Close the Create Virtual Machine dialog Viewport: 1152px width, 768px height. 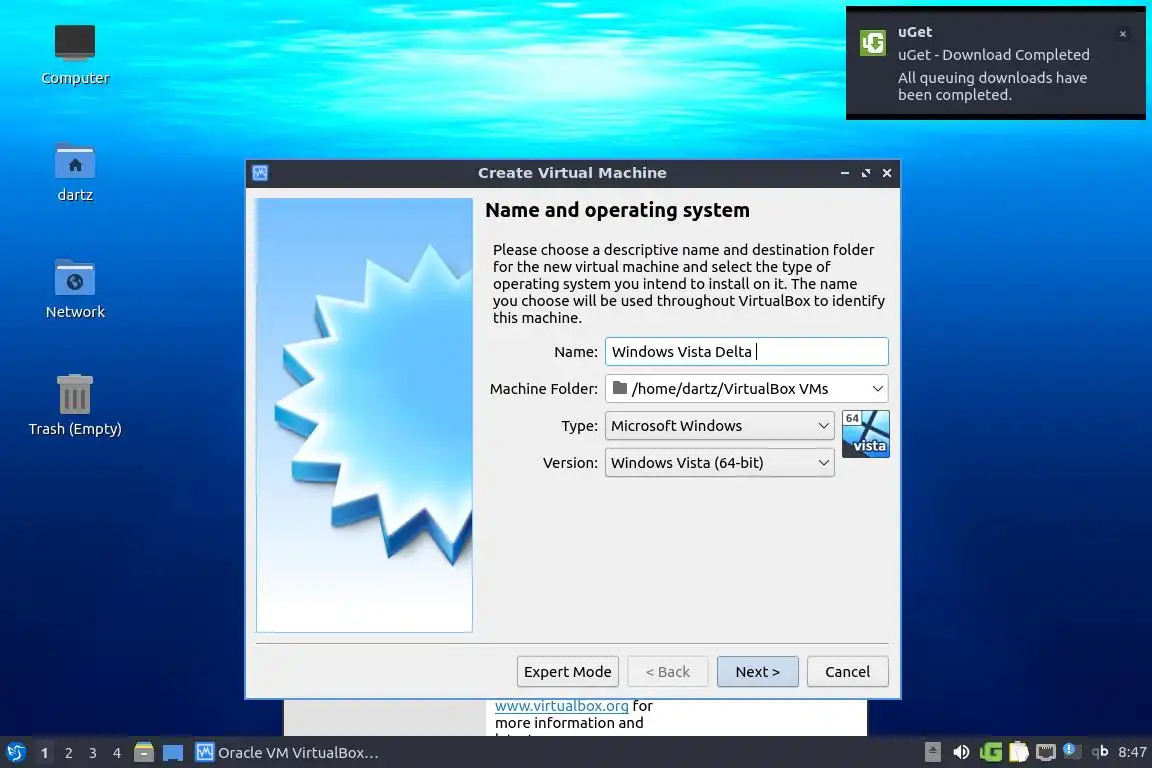887,173
